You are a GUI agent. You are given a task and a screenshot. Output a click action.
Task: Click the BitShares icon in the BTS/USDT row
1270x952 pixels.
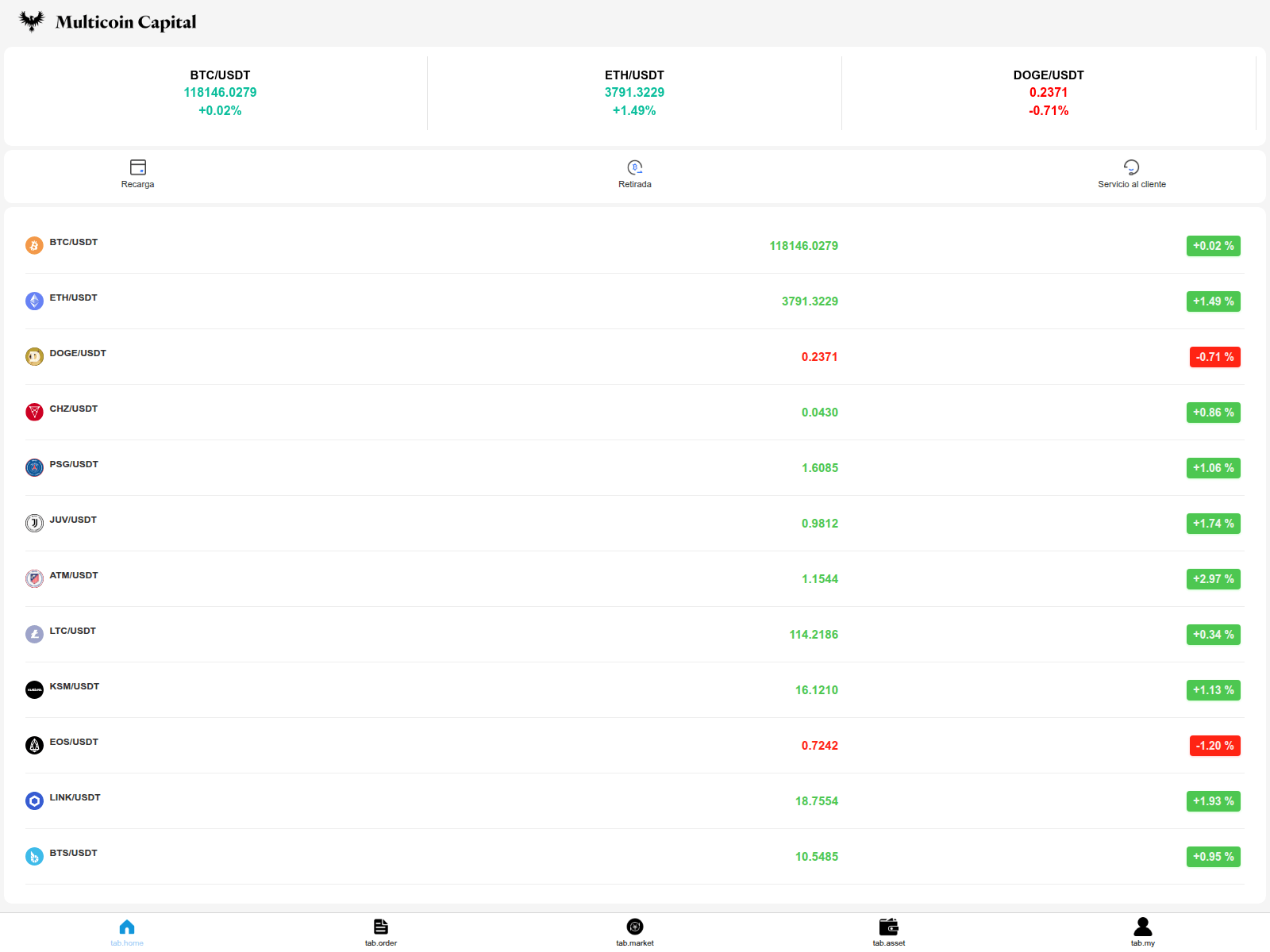tap(34, 857)
